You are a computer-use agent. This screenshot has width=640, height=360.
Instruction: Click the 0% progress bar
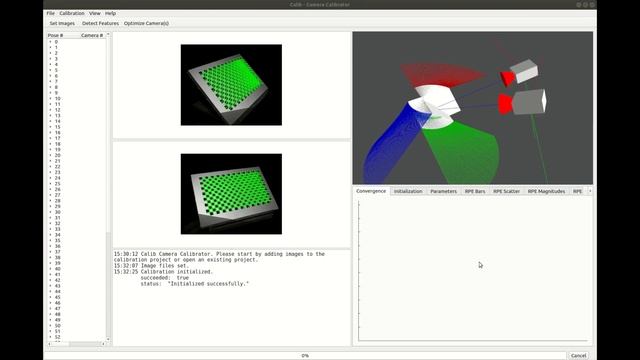(x=305, y=356)
